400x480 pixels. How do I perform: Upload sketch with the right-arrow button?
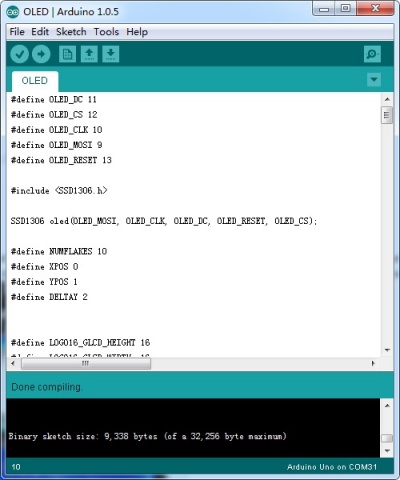point(41,54)
